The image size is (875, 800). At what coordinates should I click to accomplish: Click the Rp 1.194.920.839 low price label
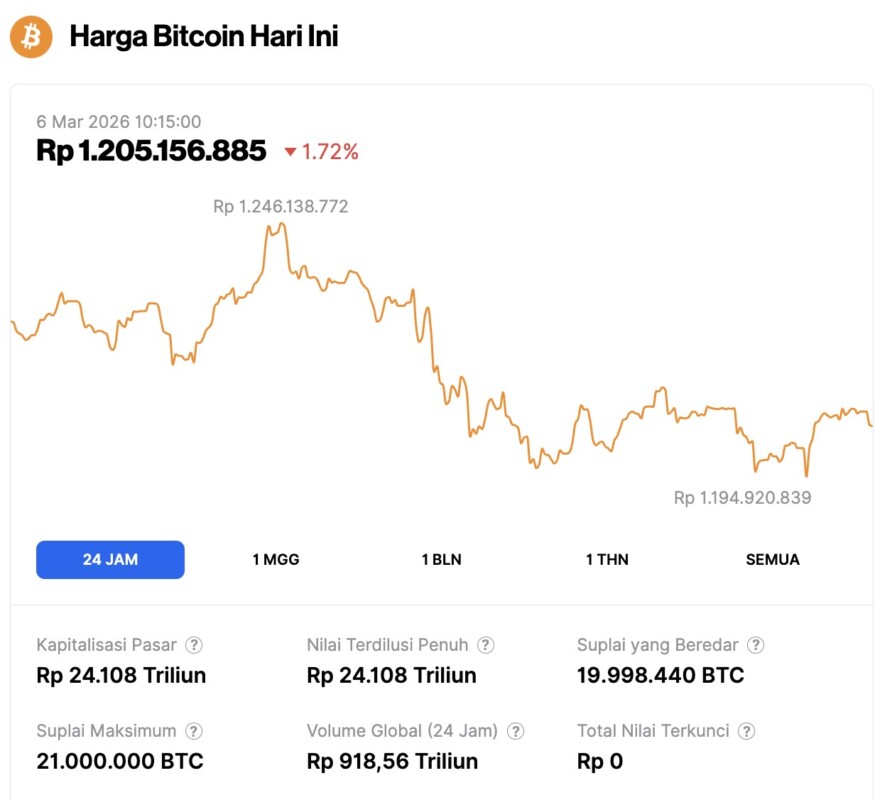[742, 497]
